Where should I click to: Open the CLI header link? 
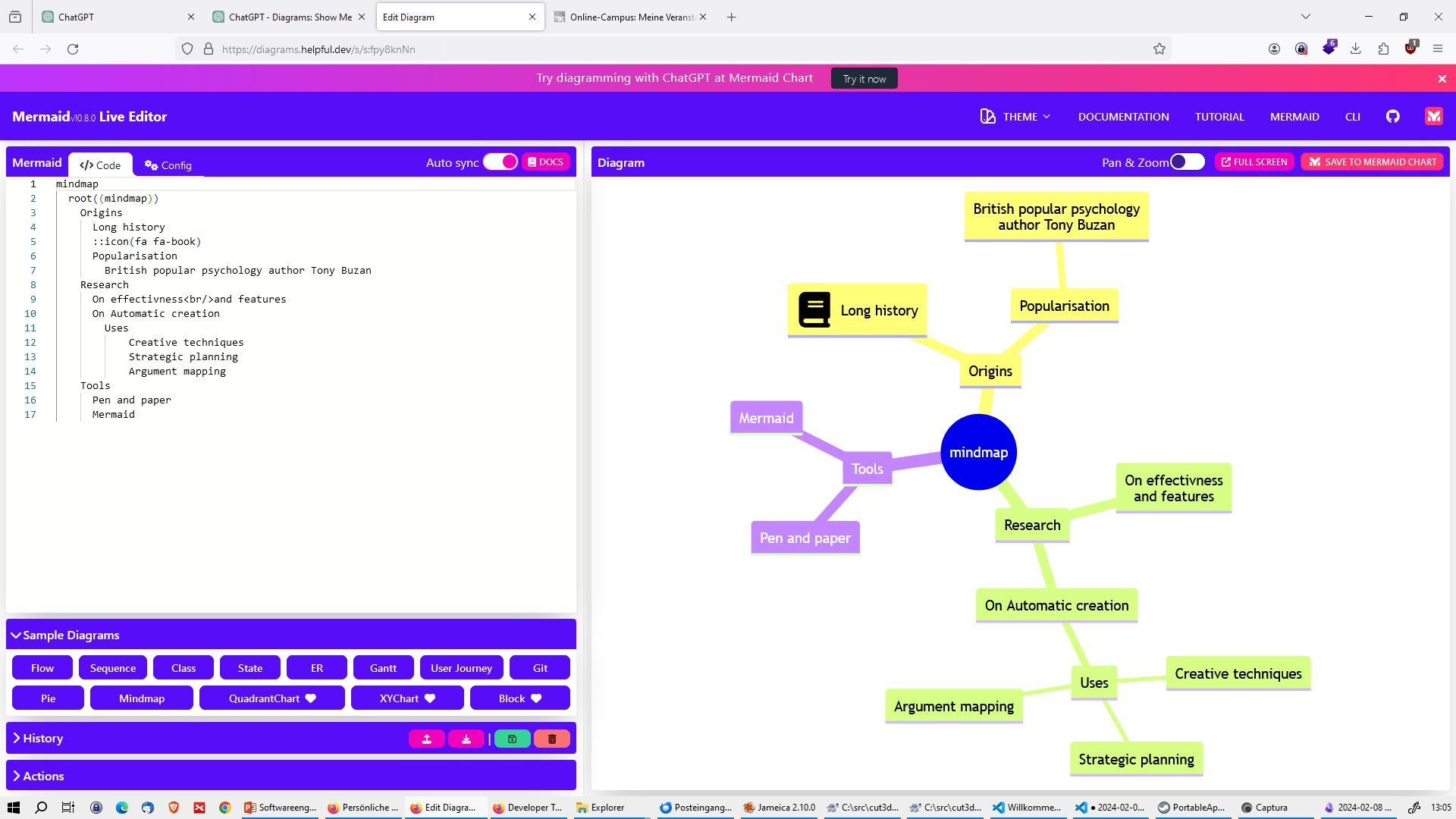[1352, 117]
